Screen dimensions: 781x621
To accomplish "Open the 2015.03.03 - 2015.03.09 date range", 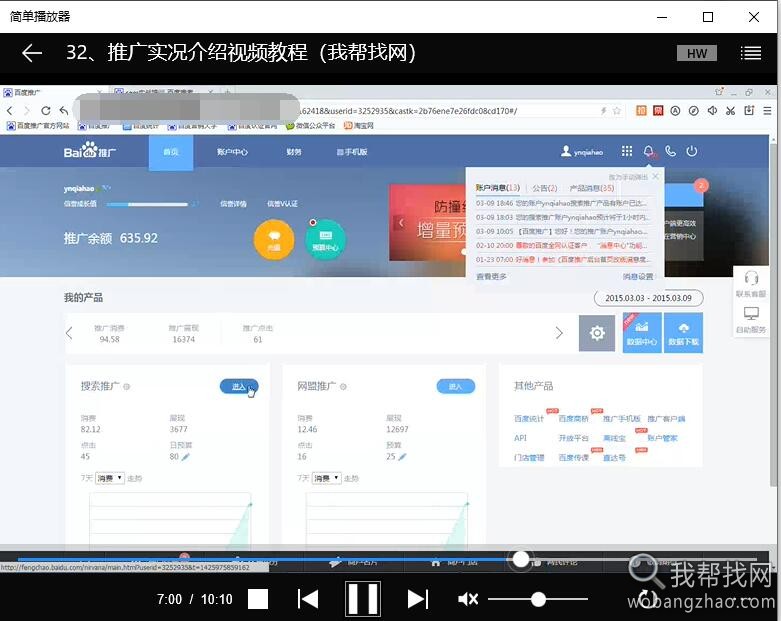I will tap(649, 298).
